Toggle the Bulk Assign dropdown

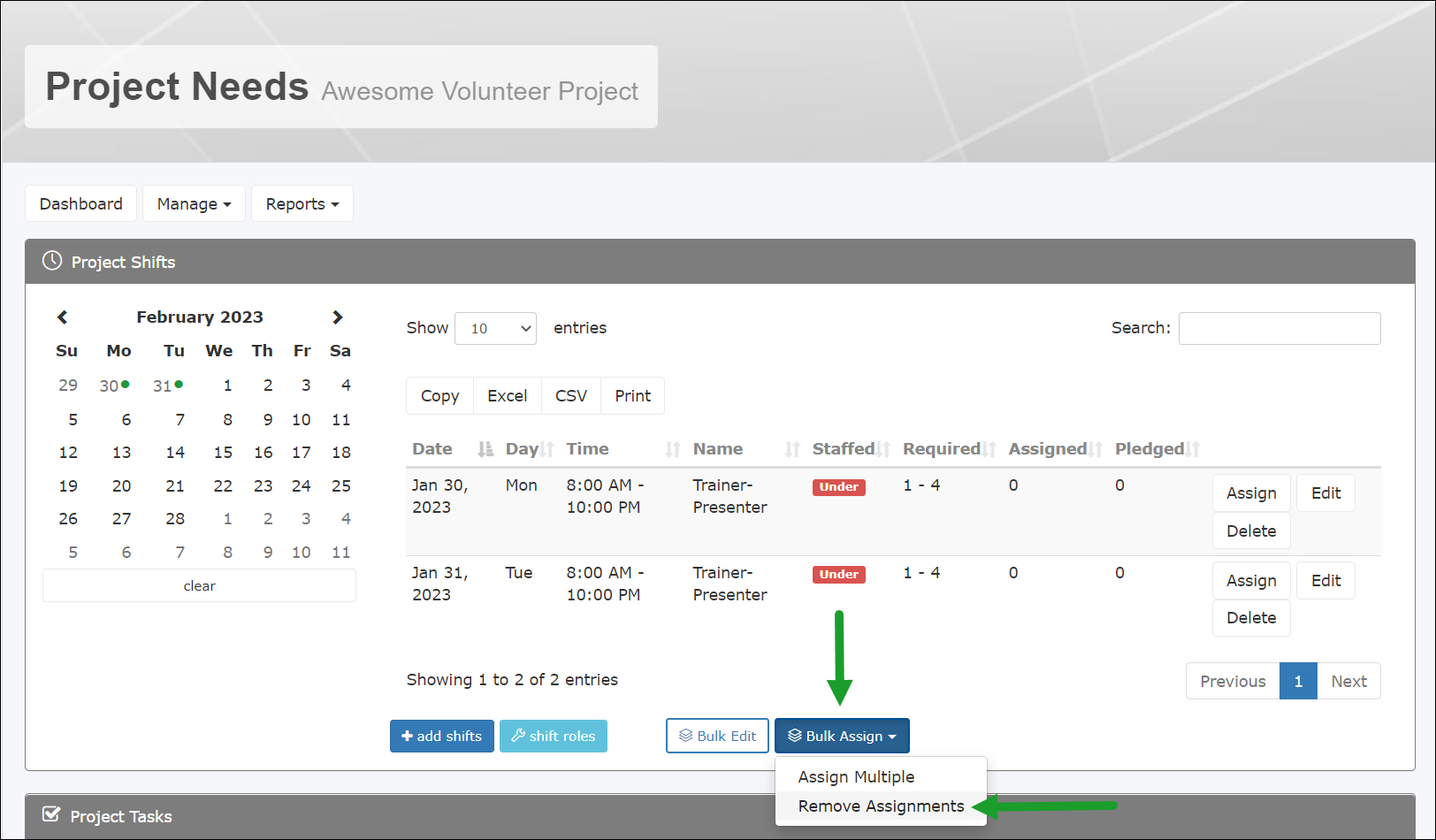842,736
